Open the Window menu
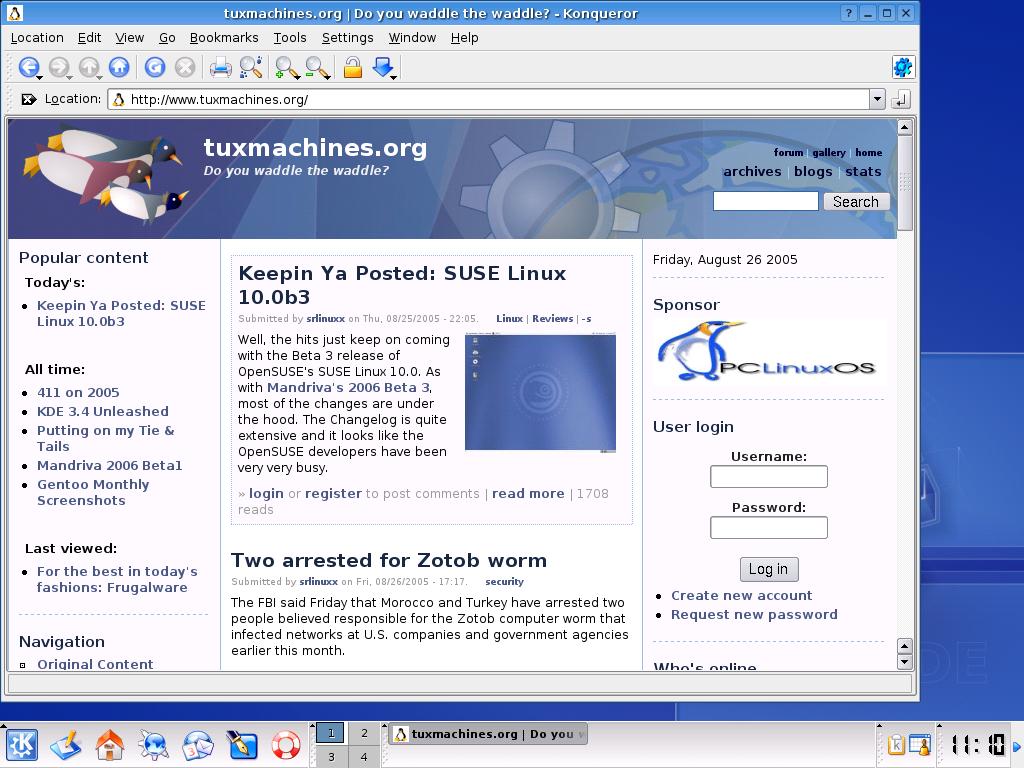 (412, 38)
